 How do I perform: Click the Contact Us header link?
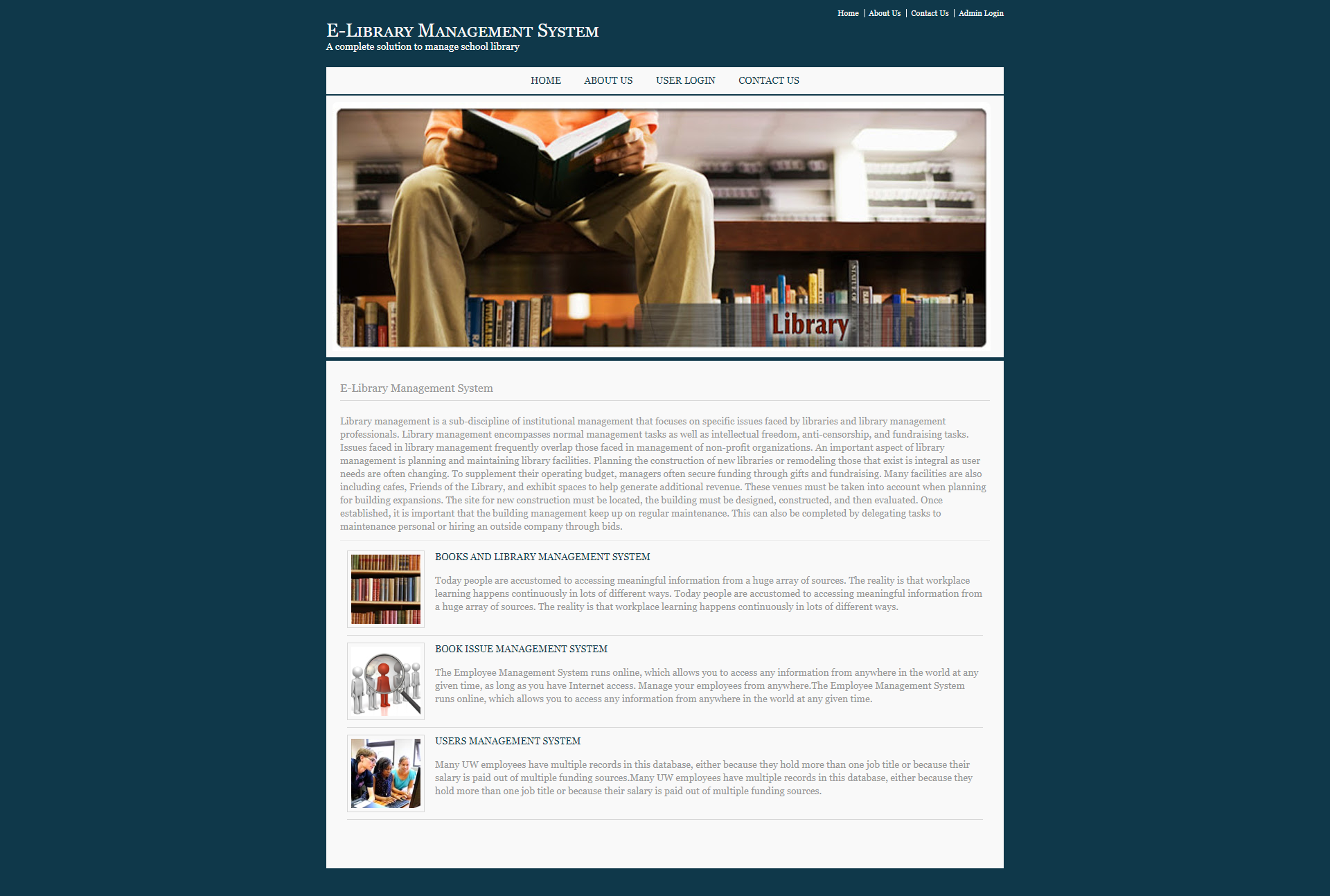tap(929, 12)
